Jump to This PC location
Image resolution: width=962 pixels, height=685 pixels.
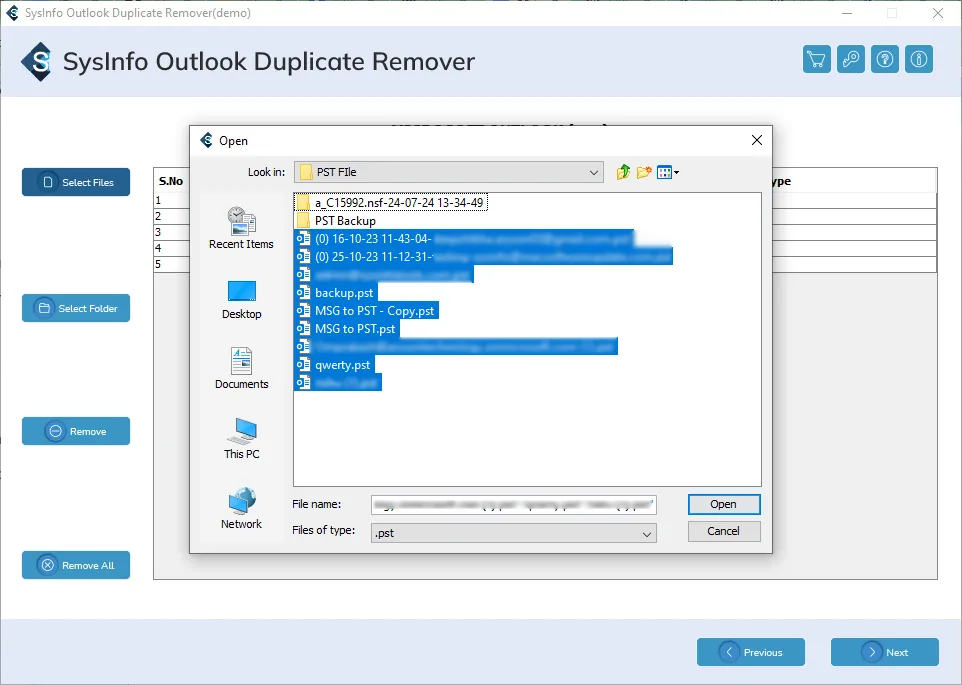click(x=241, y=438)
